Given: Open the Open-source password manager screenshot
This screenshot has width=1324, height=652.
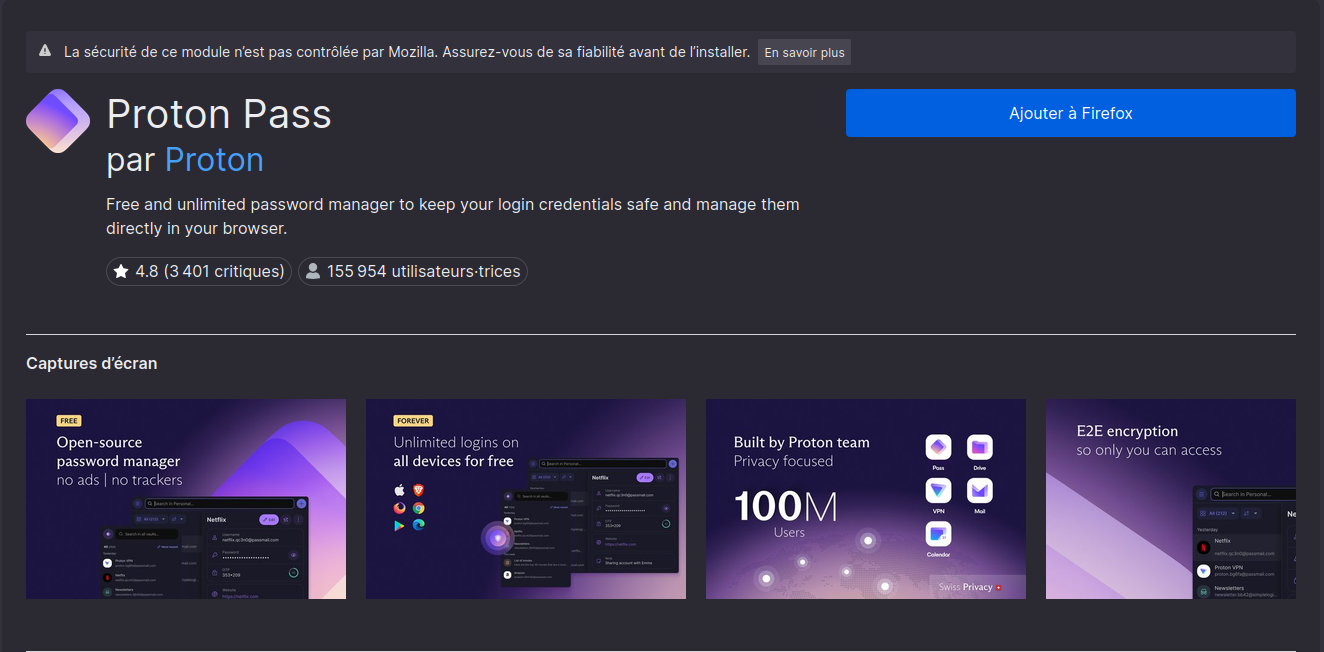Looking at the screenshot, I should (186, 499).
